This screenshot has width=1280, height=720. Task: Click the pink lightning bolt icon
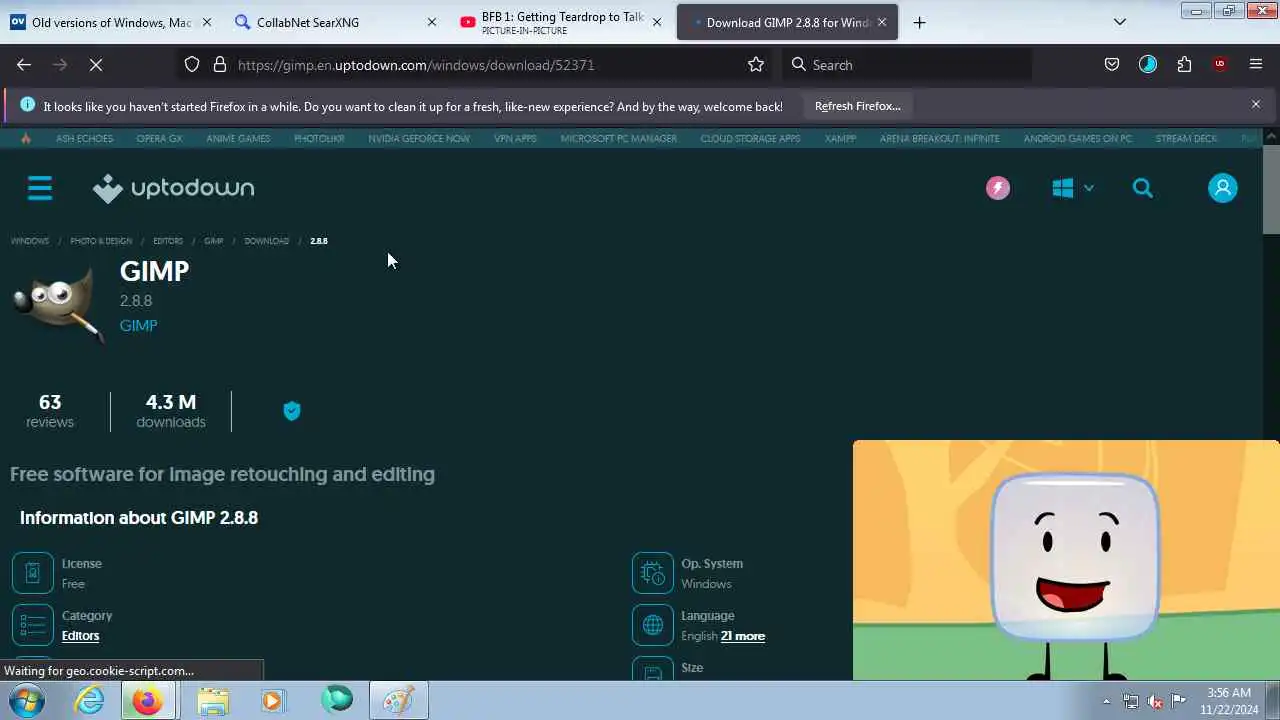pos(998,188)
